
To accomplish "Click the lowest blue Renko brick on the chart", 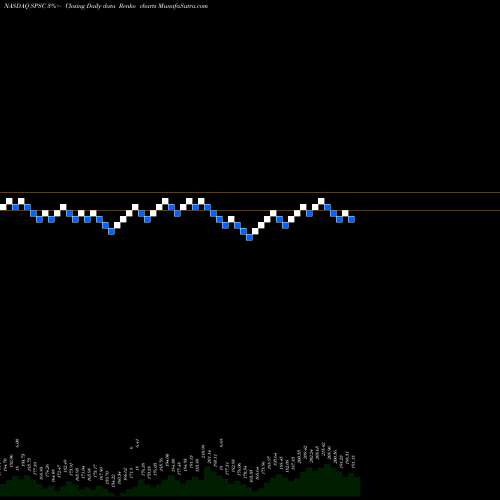I will pos(249,237).
